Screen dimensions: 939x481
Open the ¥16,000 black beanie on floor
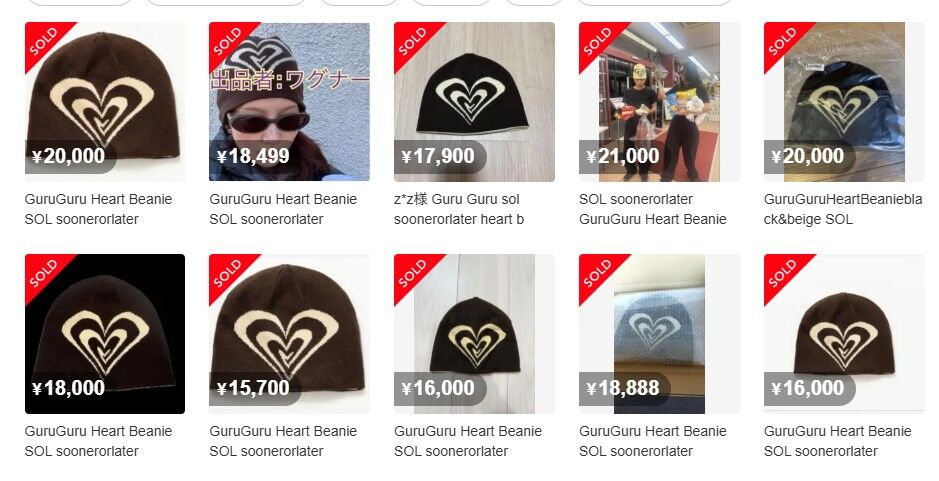pyautogui.click(x=474, y=334)
